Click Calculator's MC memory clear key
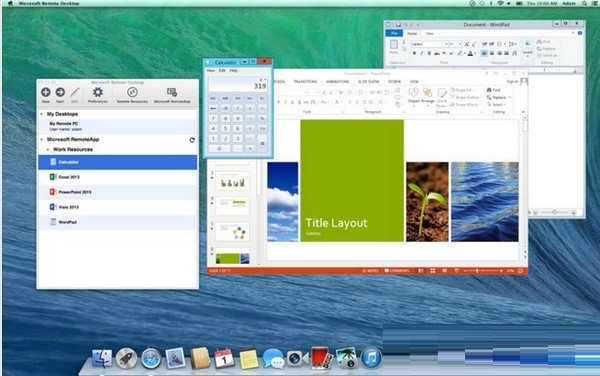This screenshot has height=376, width=600. pyautogui.click(x=213, y=99)
